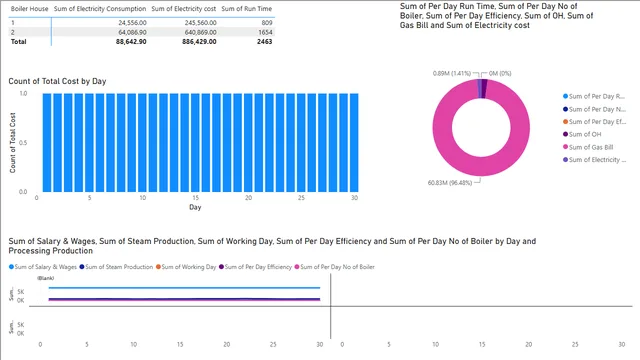Sort table by Boiler House column header
The image size is (640, 360).
tap(29, 9)
